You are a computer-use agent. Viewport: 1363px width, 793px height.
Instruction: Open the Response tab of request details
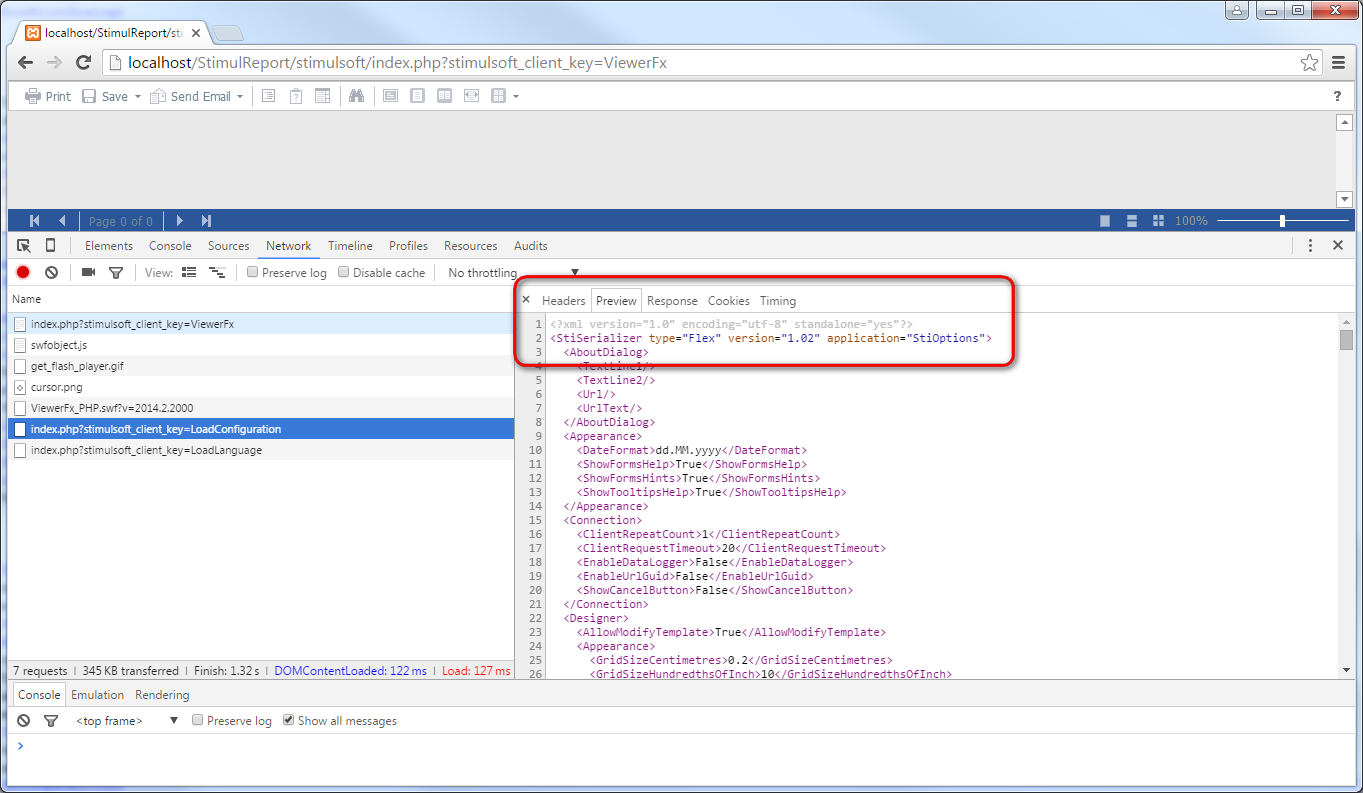click(672, 301)
